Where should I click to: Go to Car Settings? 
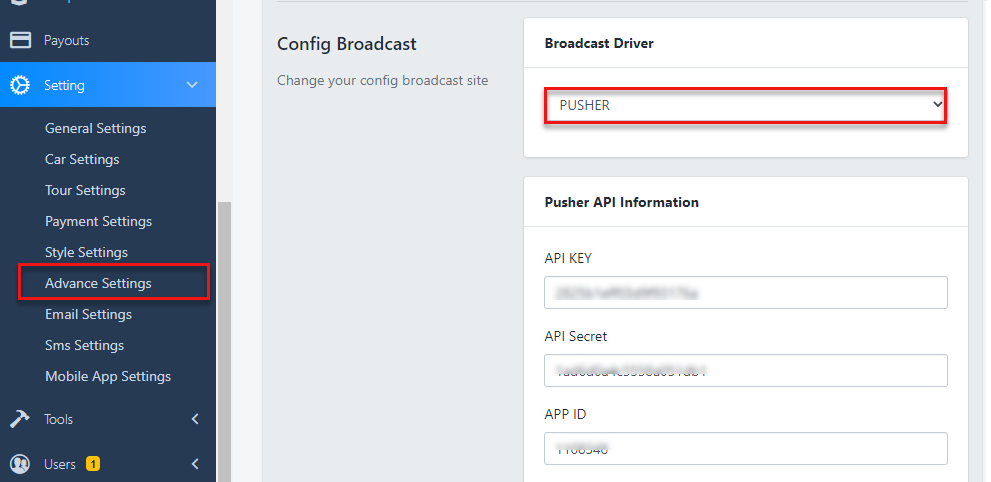(82, 159)
